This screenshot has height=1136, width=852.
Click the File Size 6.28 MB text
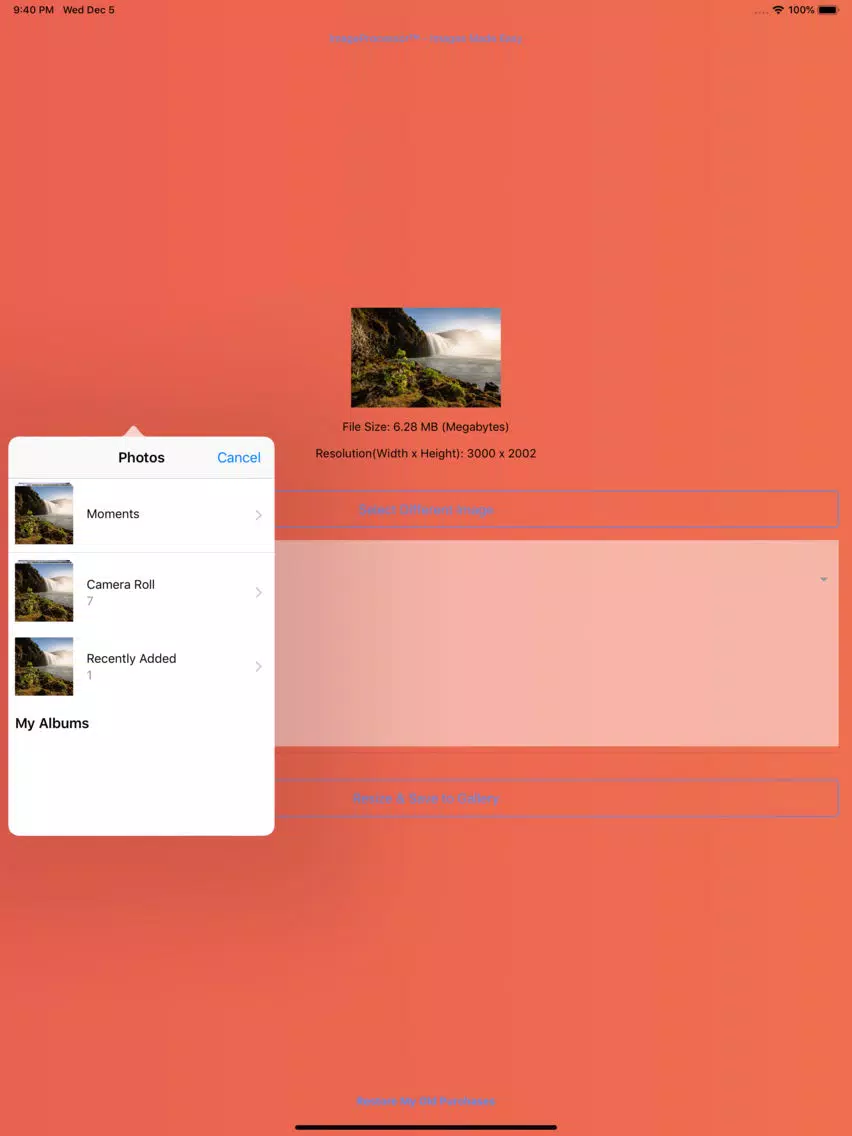point(426,427)
